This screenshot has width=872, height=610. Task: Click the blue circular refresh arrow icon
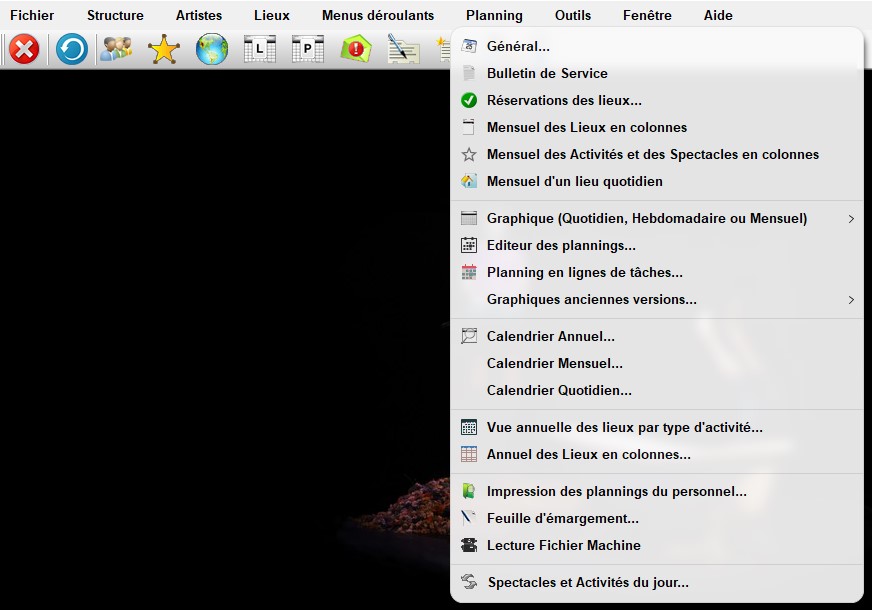72,49
